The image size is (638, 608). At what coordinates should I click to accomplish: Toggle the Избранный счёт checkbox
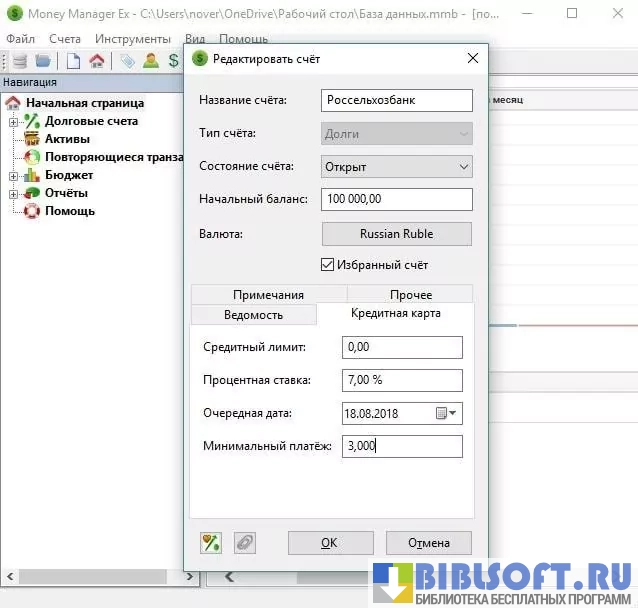click(327, 265)
